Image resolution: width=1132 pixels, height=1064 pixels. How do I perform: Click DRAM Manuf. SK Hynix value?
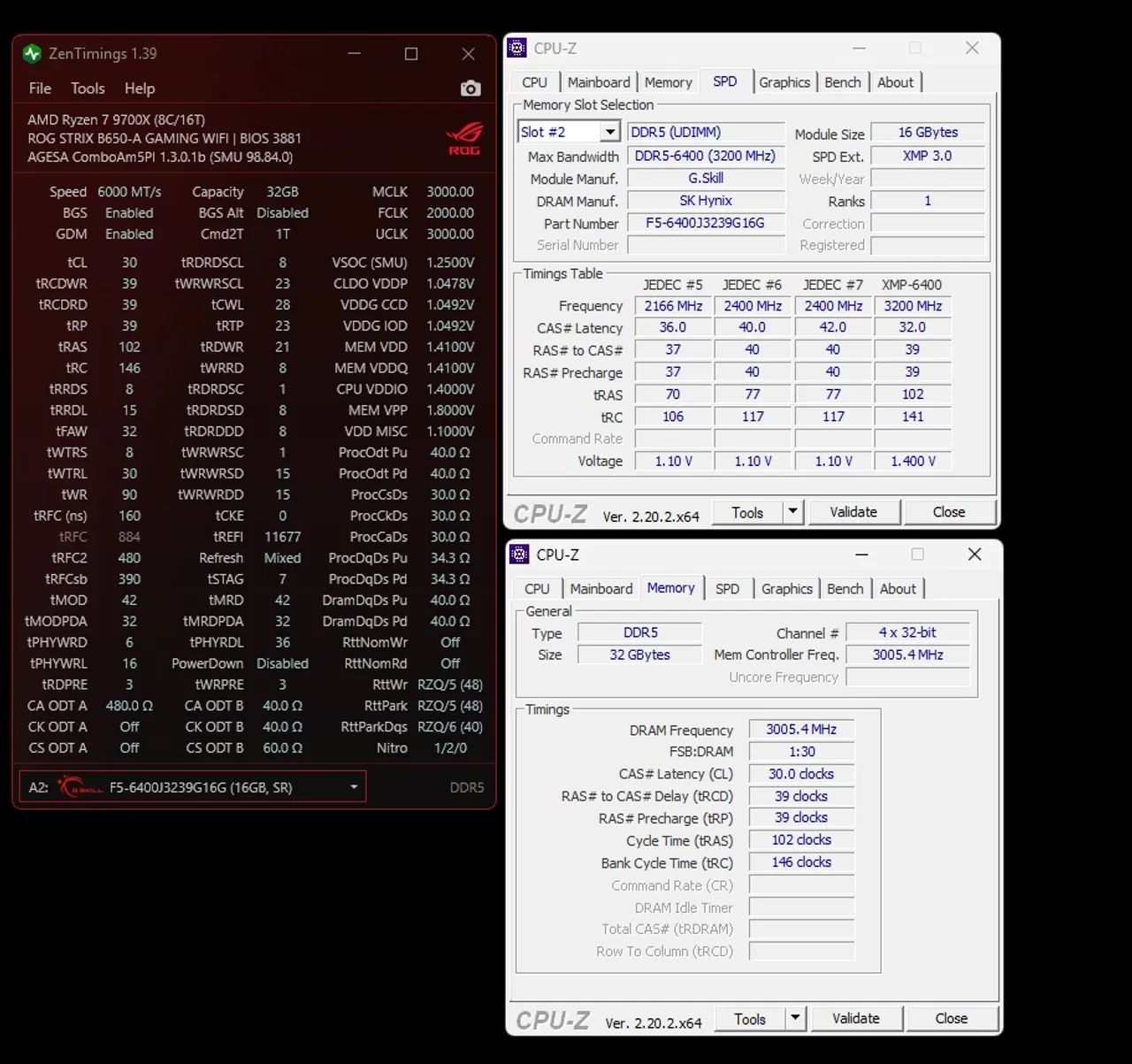[x=707, y=201]
